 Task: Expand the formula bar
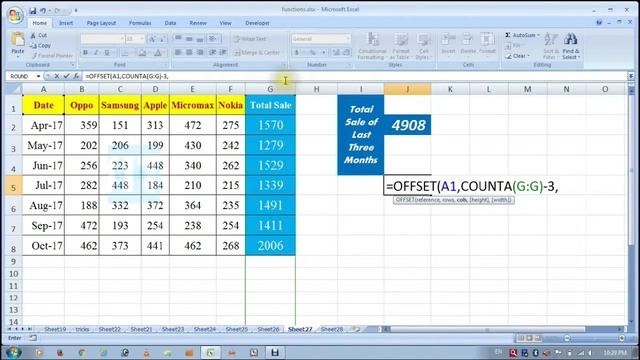631,76
